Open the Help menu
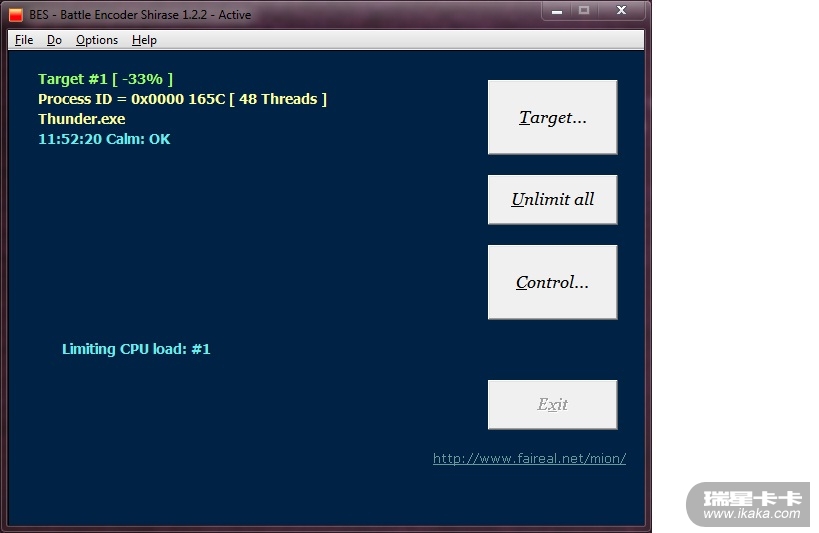This screenshot has height=533, width=819. (144, 40)
